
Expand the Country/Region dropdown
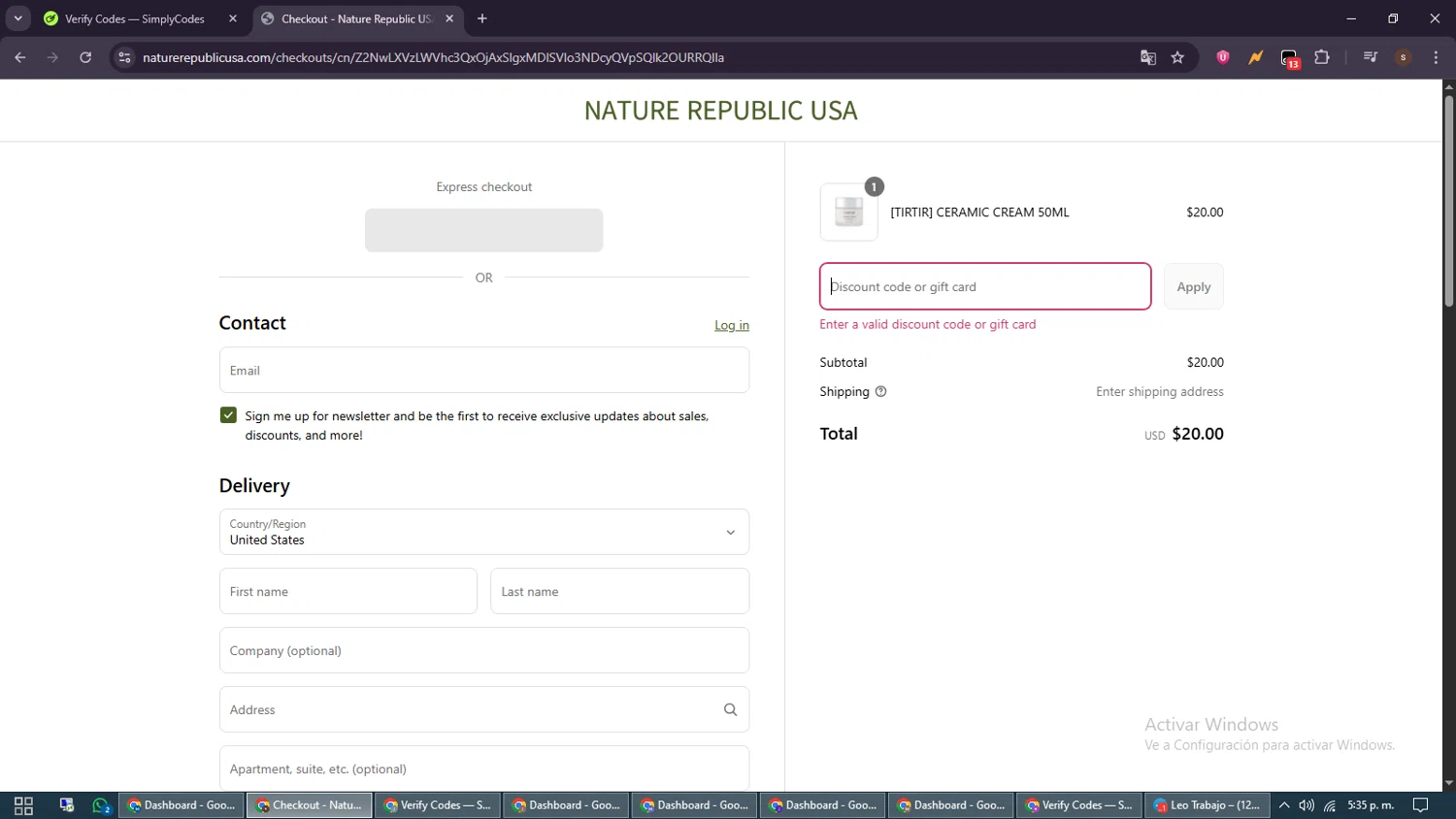pos(484,532)
